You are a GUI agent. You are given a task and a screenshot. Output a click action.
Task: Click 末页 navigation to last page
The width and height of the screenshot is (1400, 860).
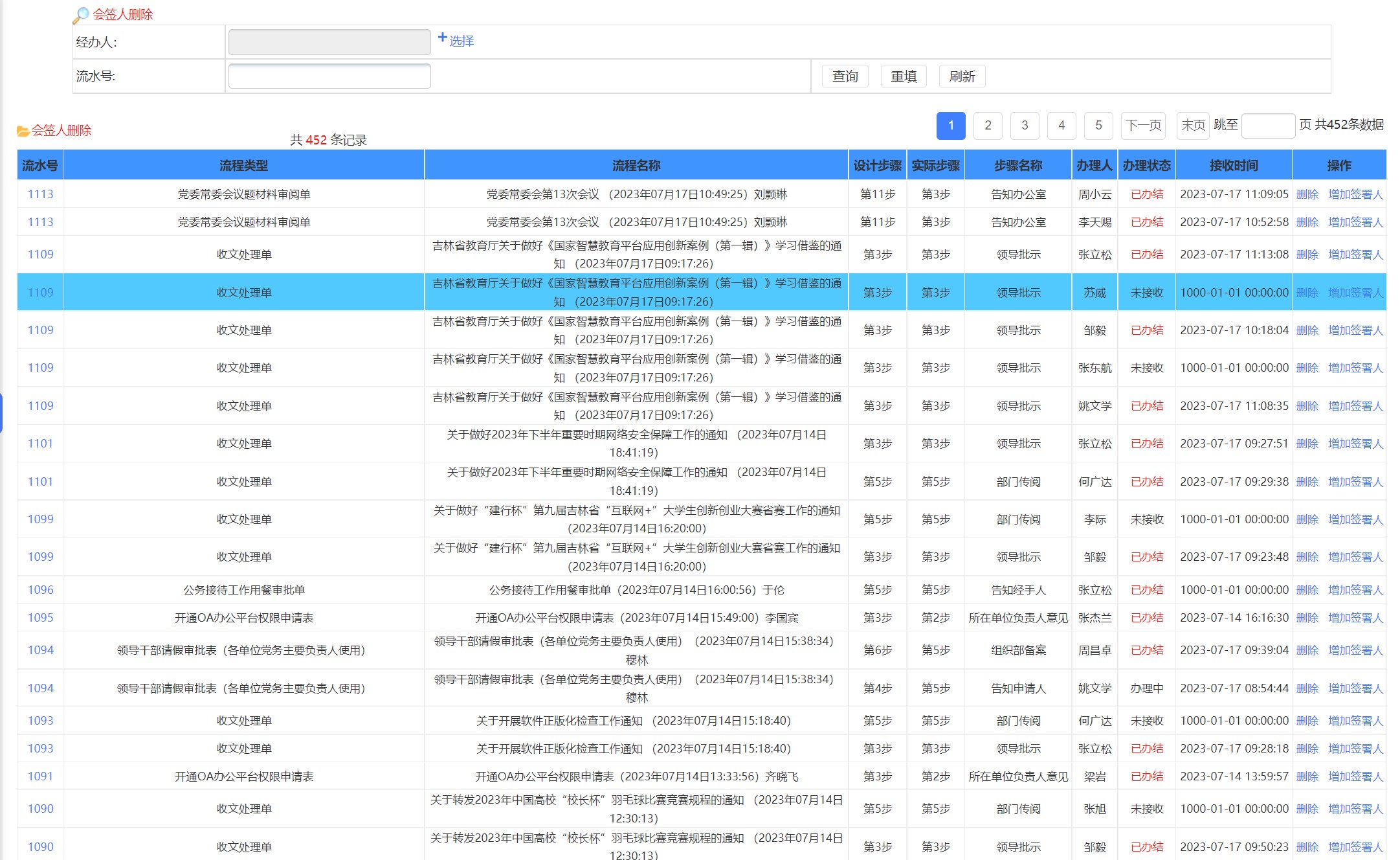pyautogui.click(x=1191, y=124)
